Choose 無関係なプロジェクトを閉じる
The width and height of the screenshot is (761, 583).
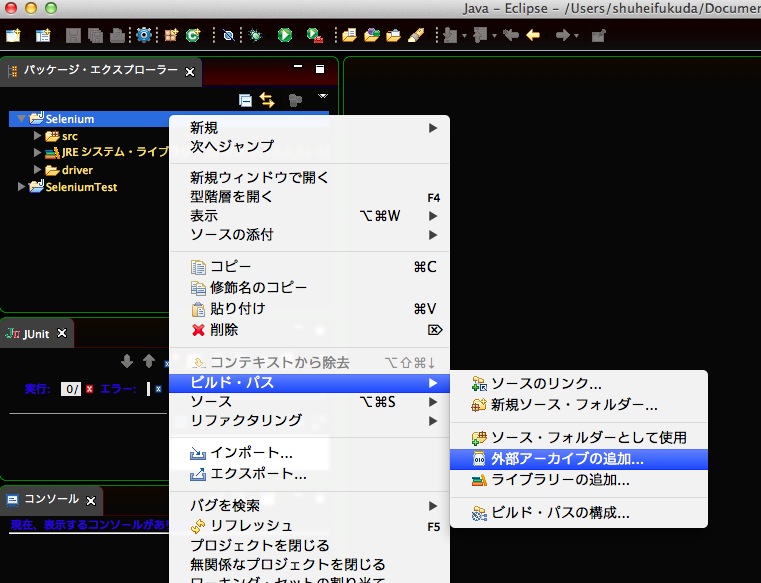pyautogui.click(x=309, y=564)
